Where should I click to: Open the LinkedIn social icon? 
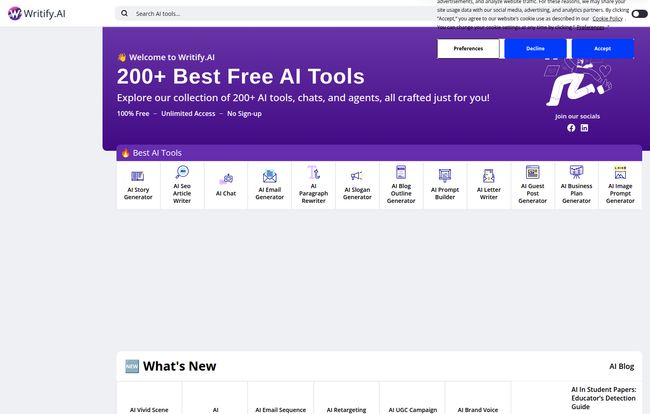584,128
